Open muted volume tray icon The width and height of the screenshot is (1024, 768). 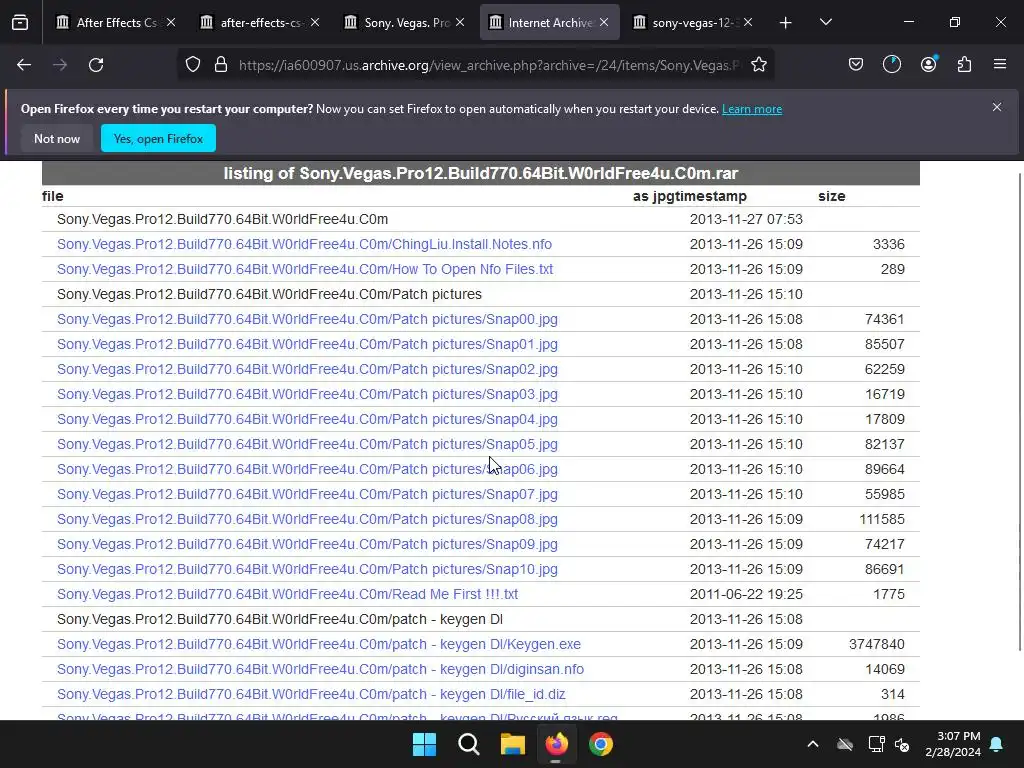click(902, 744)
